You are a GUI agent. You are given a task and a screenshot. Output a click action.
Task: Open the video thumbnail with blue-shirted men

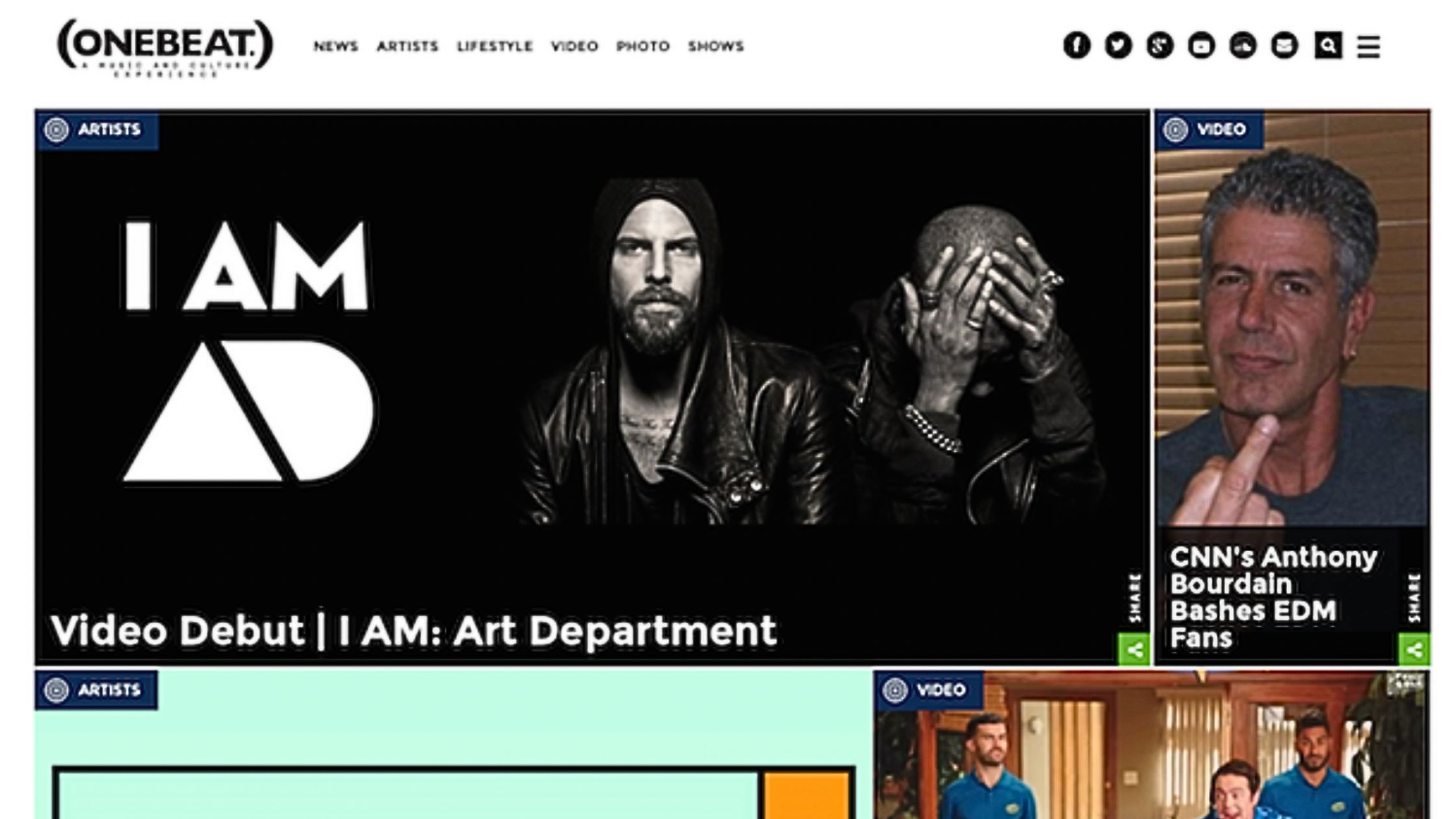1152,745
